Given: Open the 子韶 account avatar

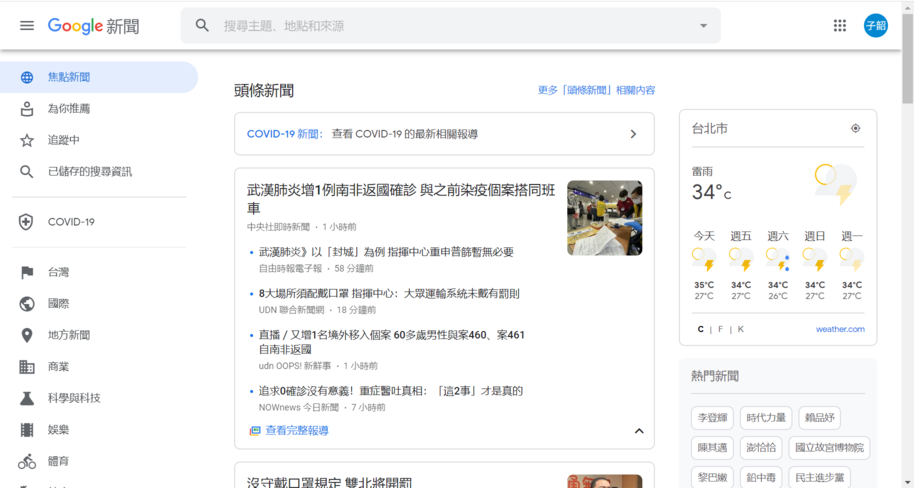Looking at the screenshot, I should pyautogui.click(x=876, y=26).
